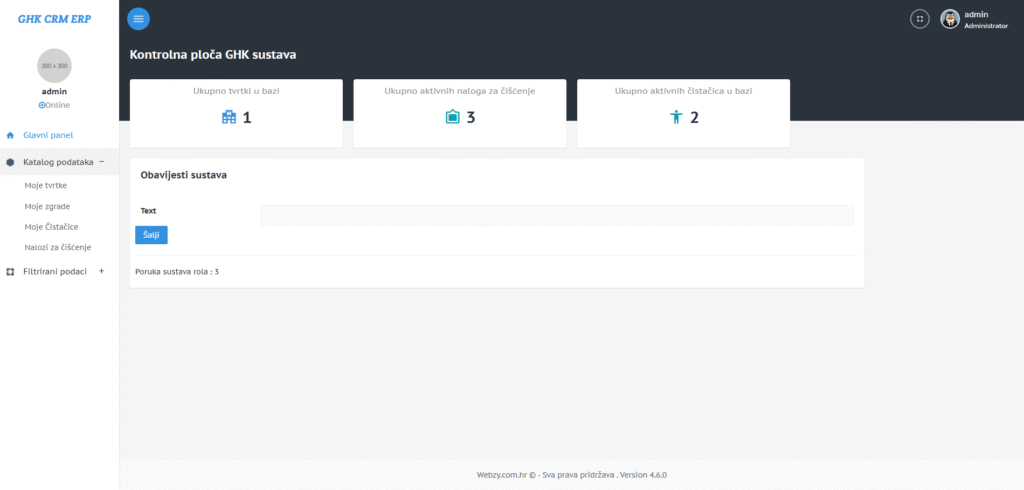Go to Glavni panel
Viewport: 1024px width, 490px height.
click(x=48, y=135)
